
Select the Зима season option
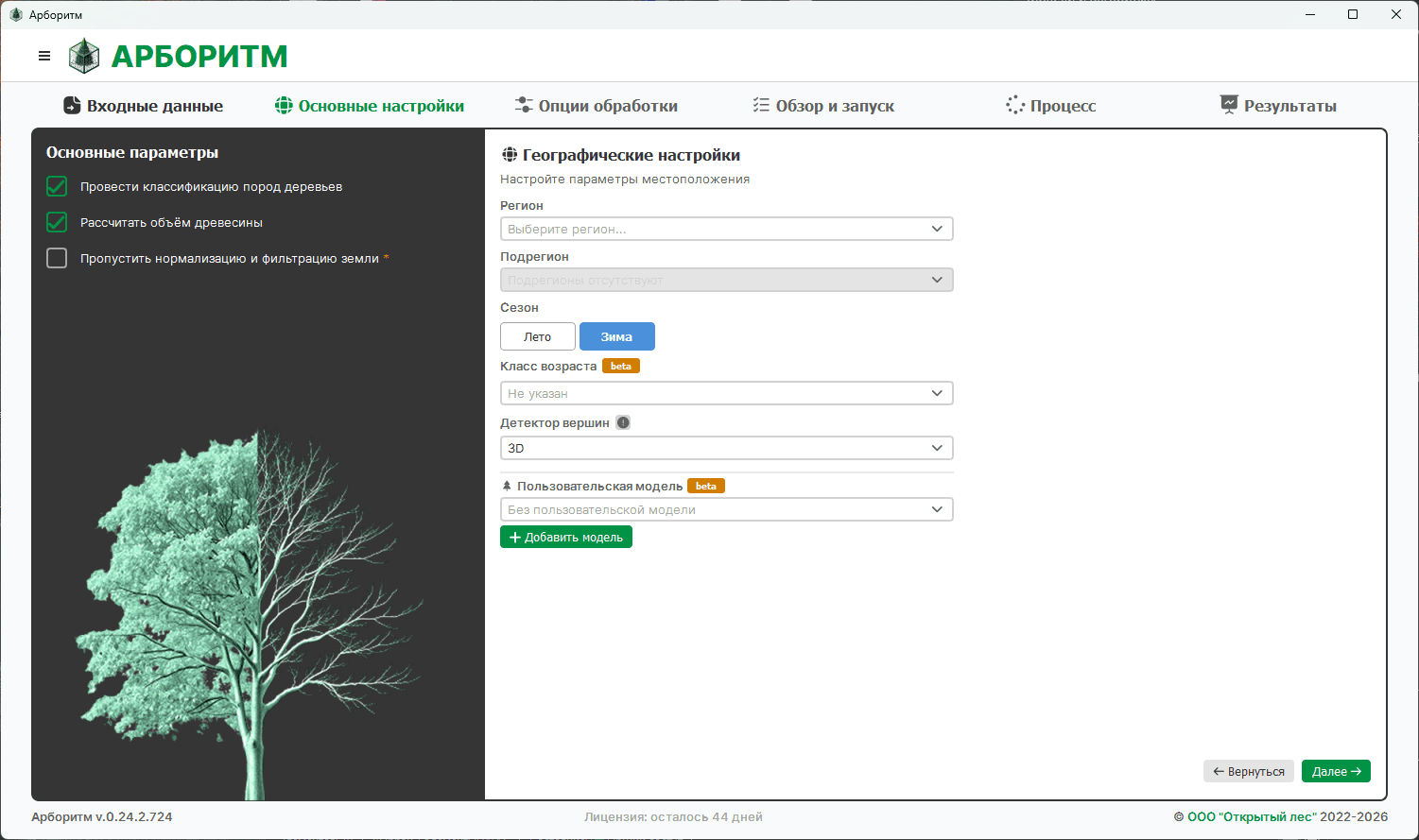(617, 336)
